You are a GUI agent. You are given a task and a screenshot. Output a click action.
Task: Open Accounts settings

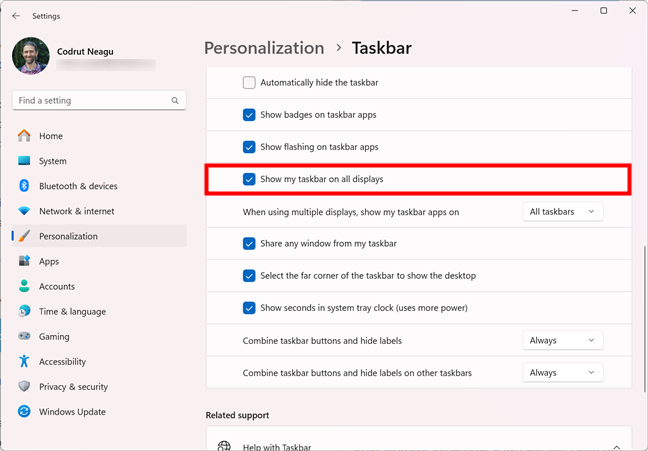[x=99, y=286]
